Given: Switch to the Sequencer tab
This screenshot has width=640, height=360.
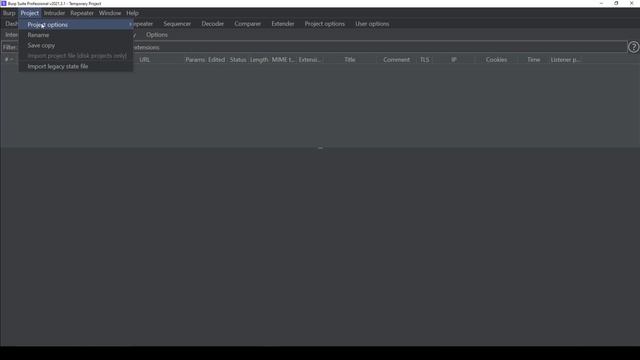Looking at the screenshot, I should [177, 24].
